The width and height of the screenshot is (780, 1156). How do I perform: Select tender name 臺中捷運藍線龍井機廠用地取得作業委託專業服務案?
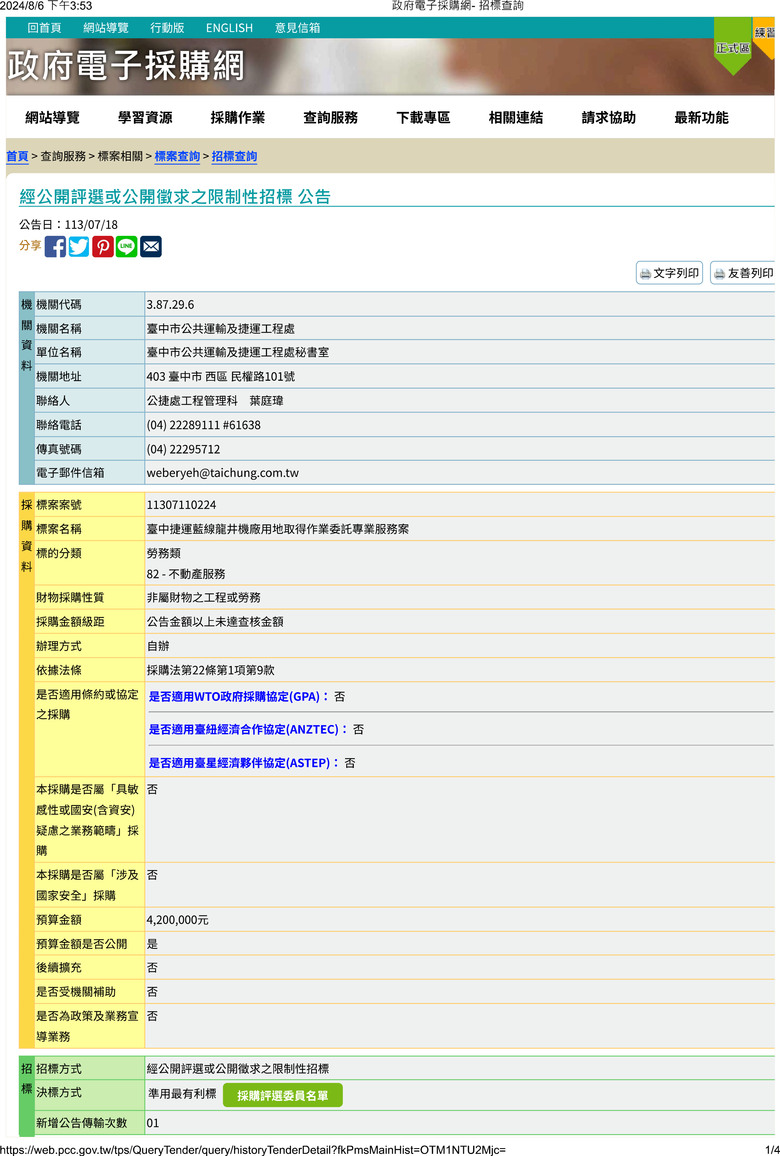click(278, 529)
